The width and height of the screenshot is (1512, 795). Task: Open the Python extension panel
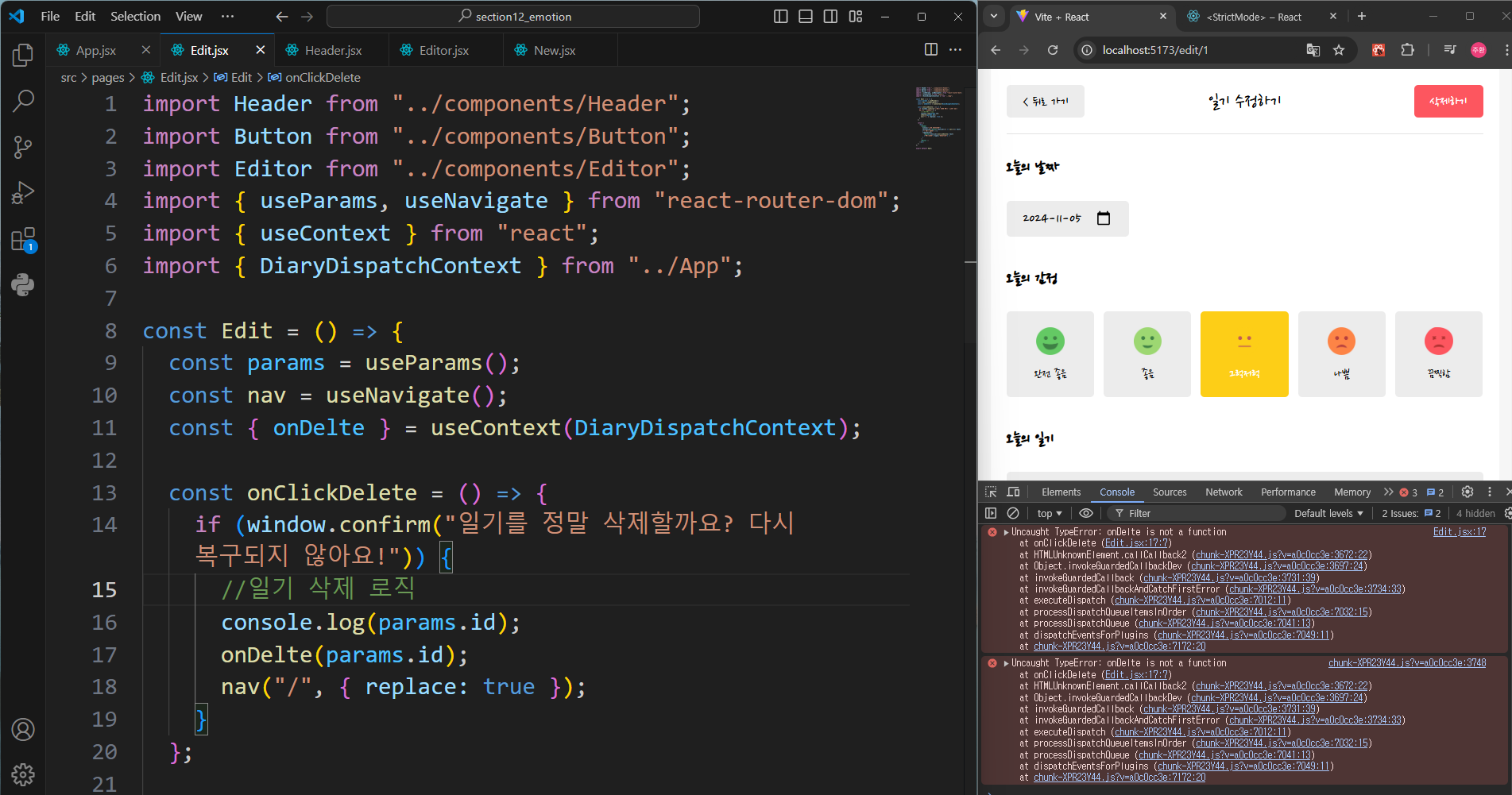click(x=23, y=284)
